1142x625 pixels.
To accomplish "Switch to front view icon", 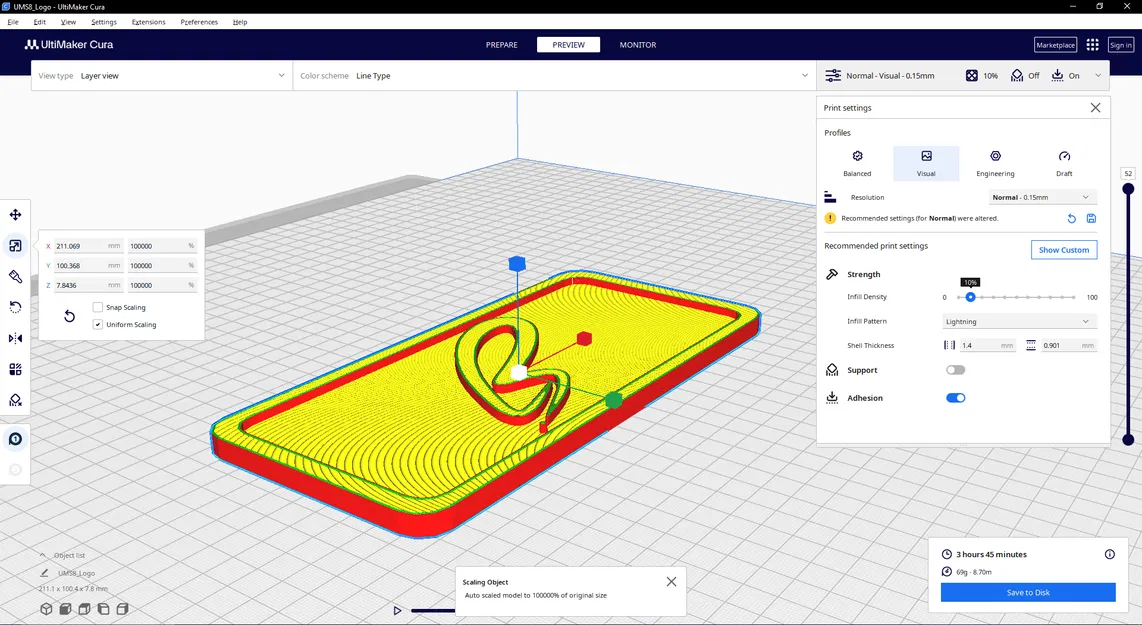I will pyautogui.click(x=65, y=609).
